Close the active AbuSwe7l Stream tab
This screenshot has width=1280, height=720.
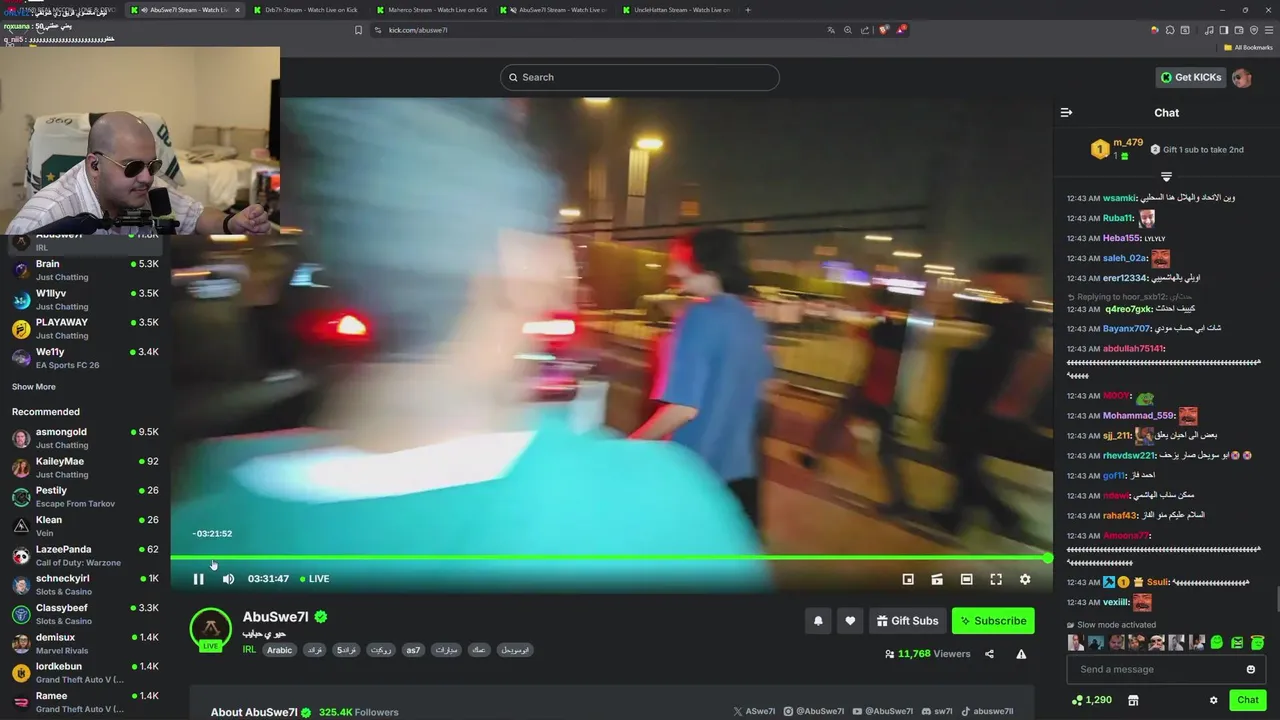coord(237,10)
